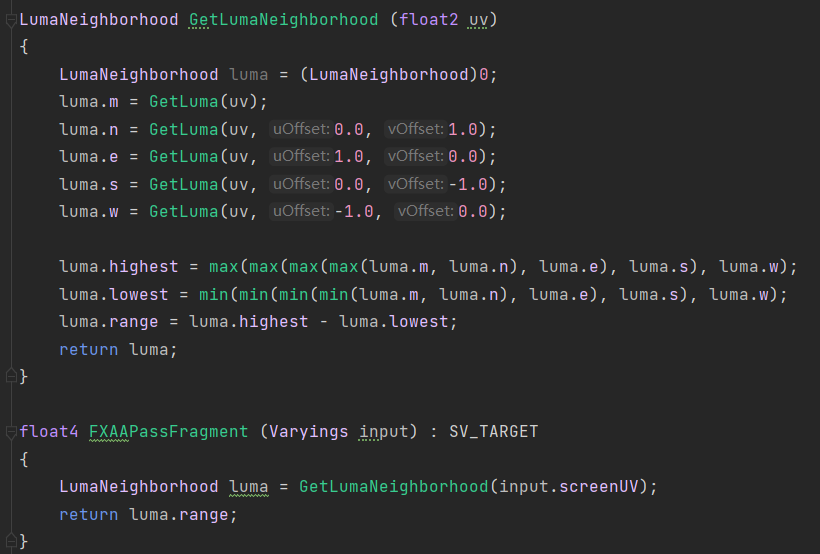Click the uOffset hint on the luma.w line
Image resolution: width=820 pixels, height=554 pixels.
[301, 211]
